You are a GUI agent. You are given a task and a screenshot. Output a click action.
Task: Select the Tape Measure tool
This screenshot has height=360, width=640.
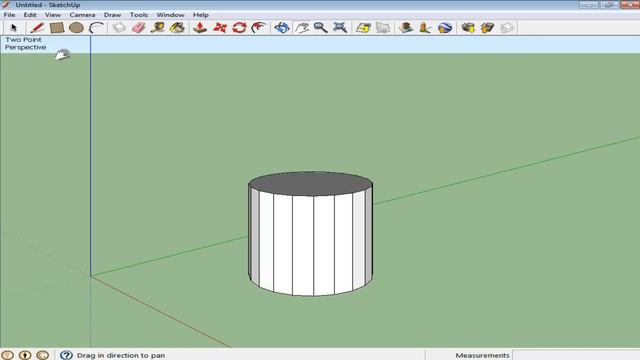[158, 28]
